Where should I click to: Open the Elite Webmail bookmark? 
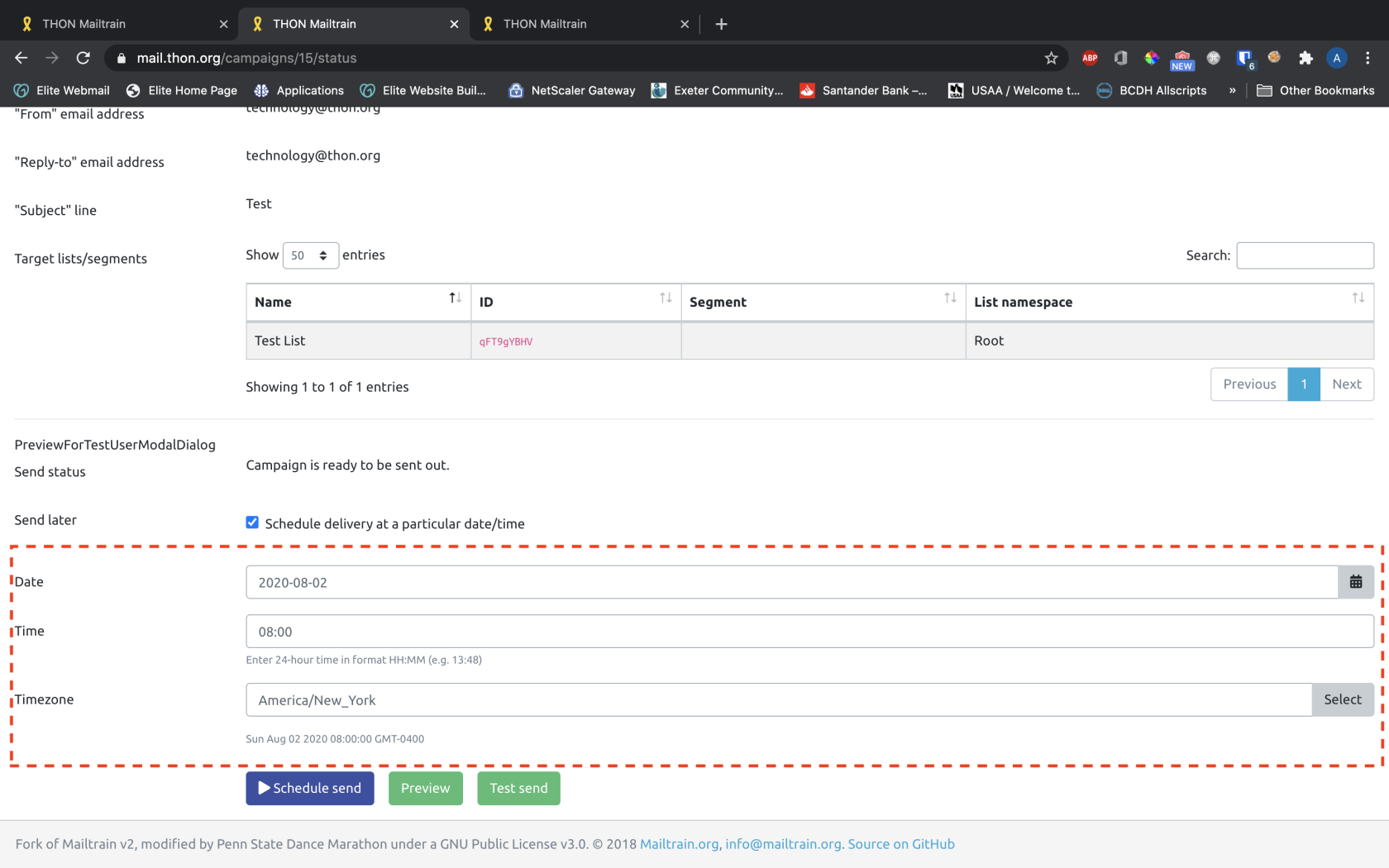point(62,90)
